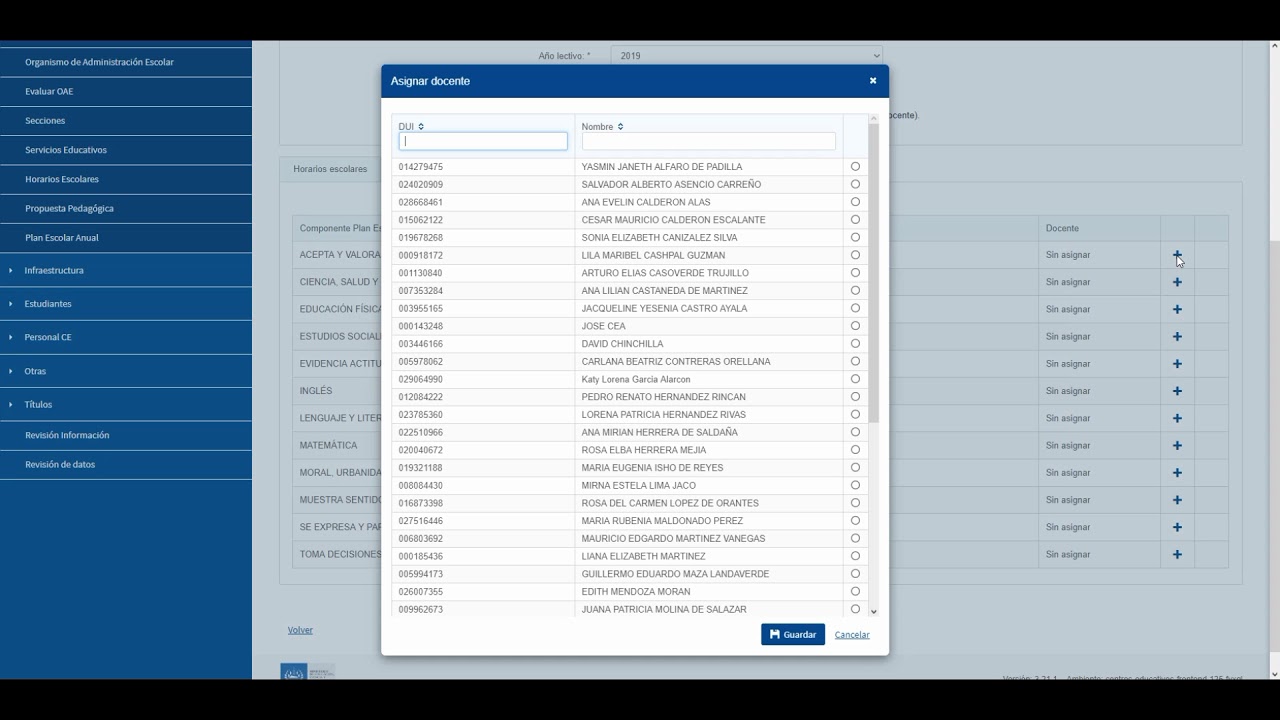Click name ARTURO ELIAS CASOVERDE TRUJILLO

[665, 273]
